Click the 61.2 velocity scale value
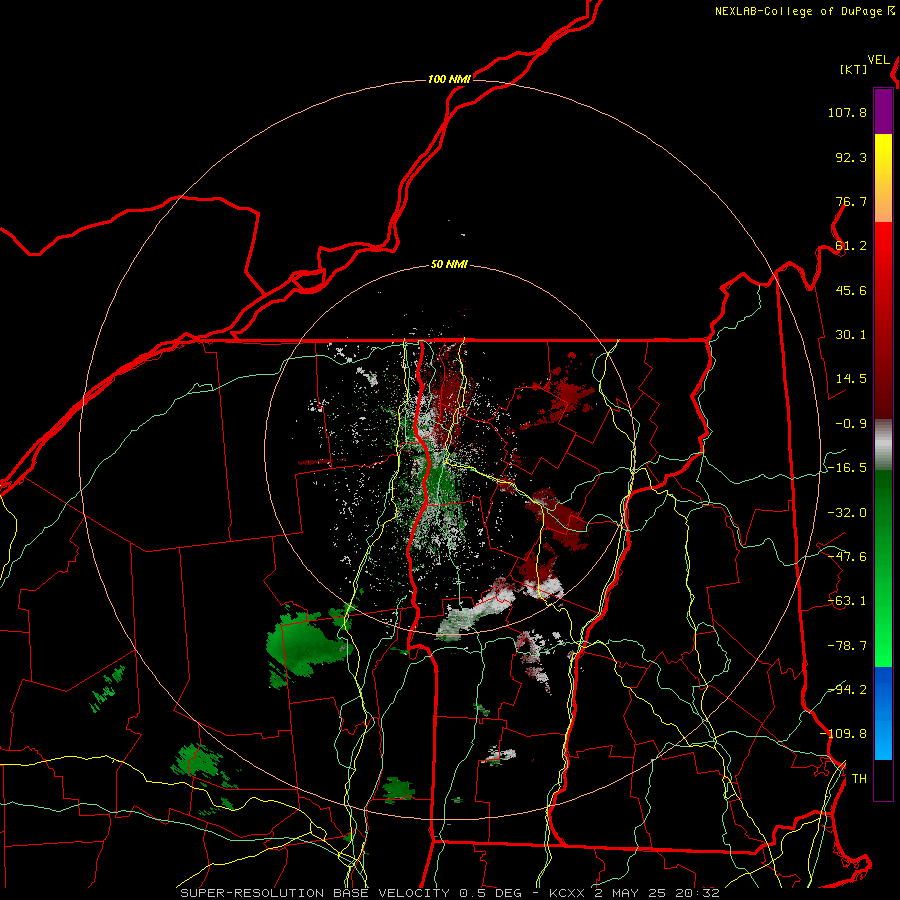The height and width of the screenshot is (900, 900). coord(851,246)
